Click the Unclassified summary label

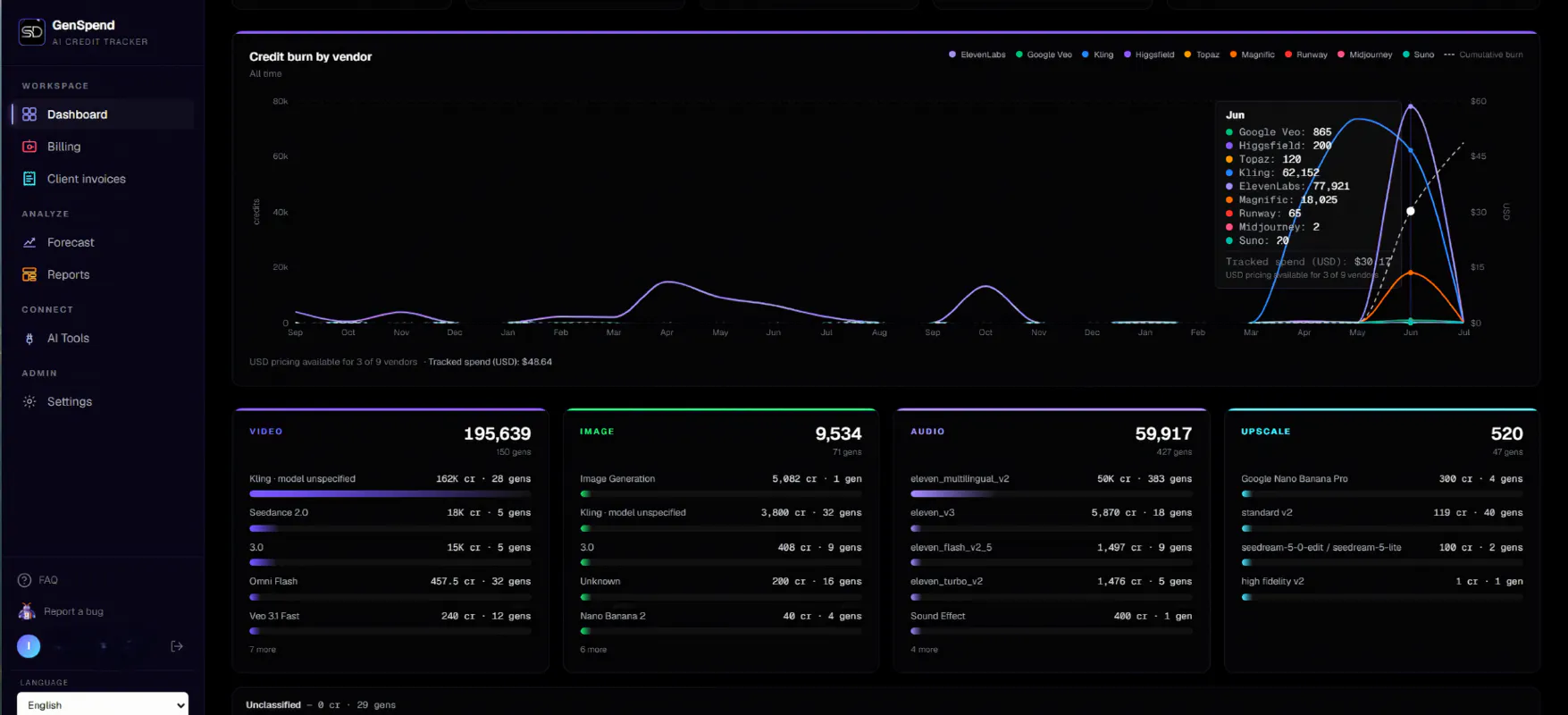point(273,705)
